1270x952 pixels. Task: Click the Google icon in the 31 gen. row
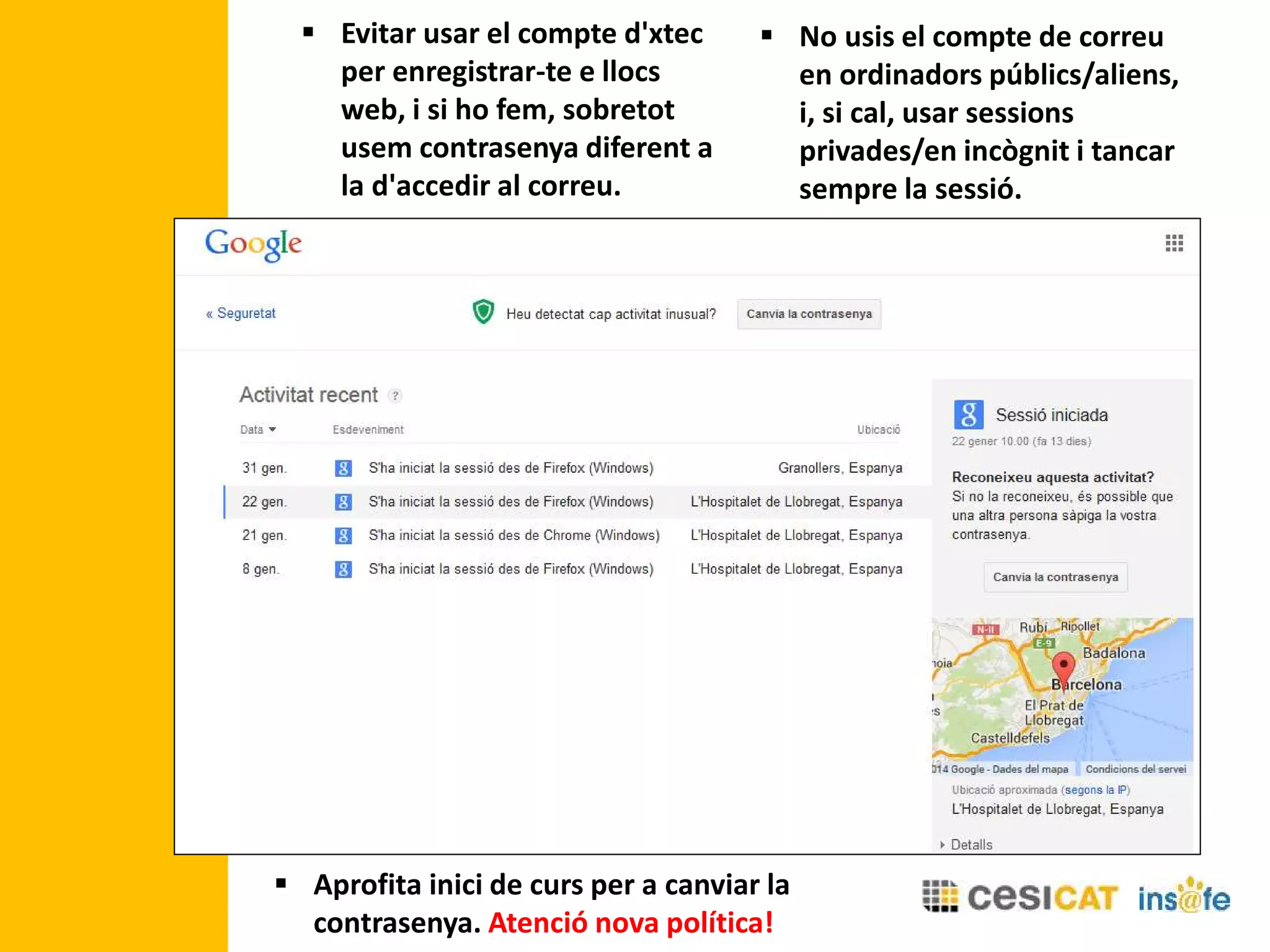point(343,468)
